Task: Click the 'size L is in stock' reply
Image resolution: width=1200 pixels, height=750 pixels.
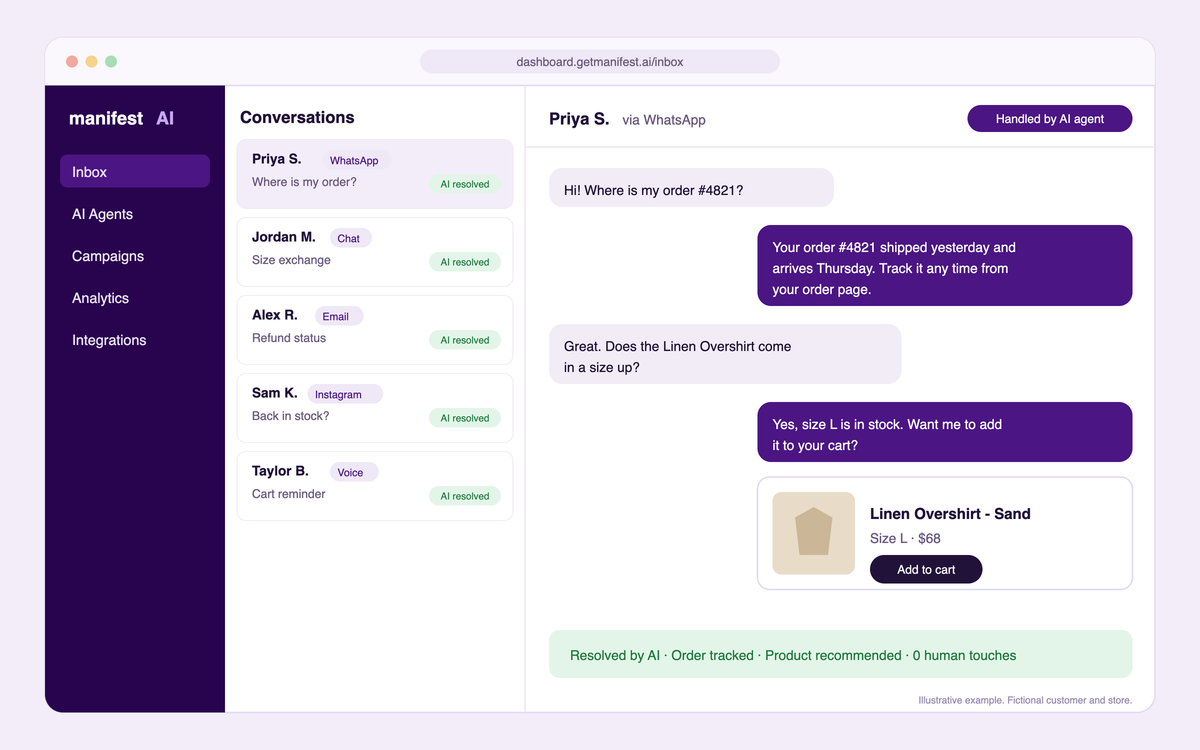Action: 945,432
